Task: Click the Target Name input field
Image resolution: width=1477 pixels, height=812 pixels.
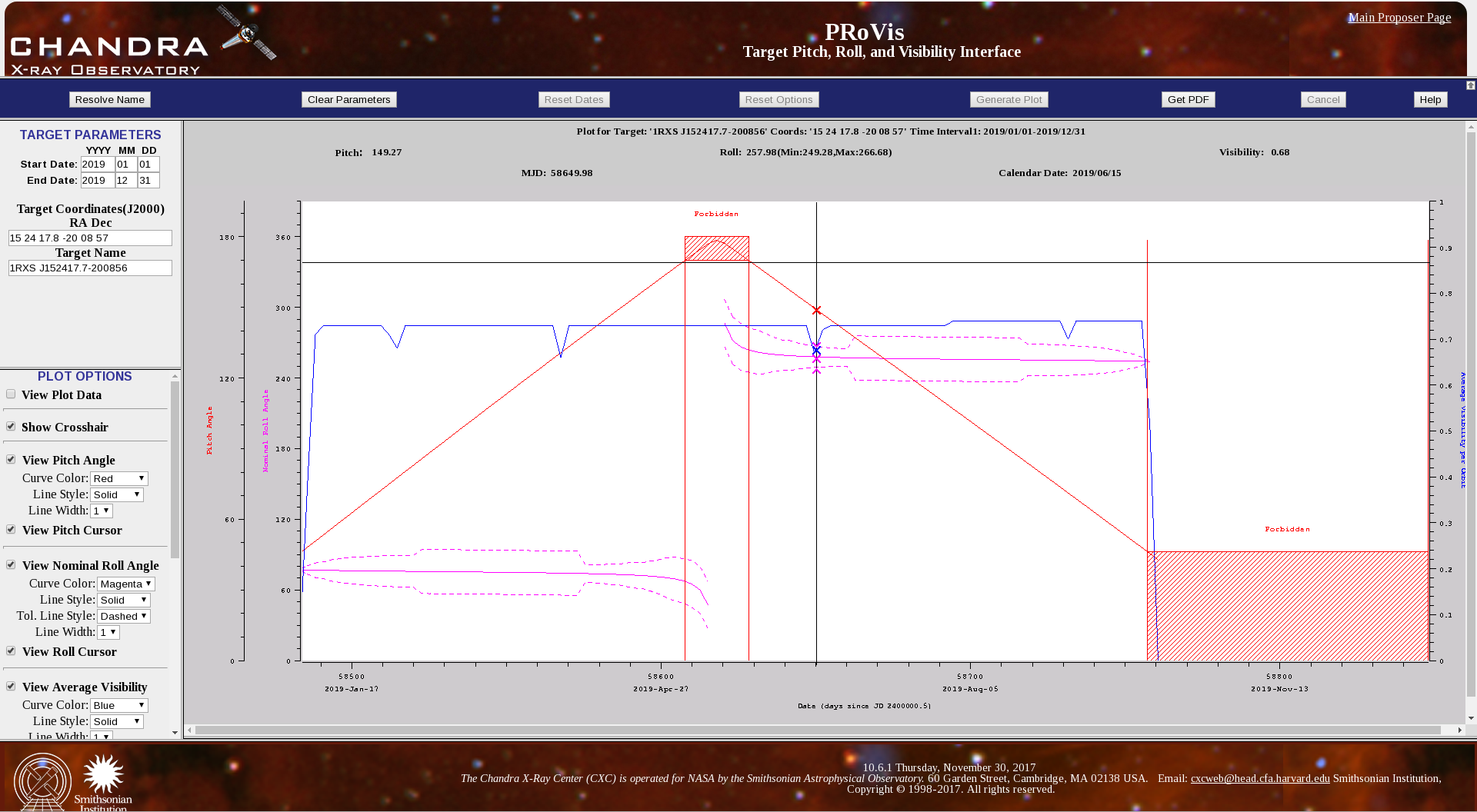Action: click(90, 268)
